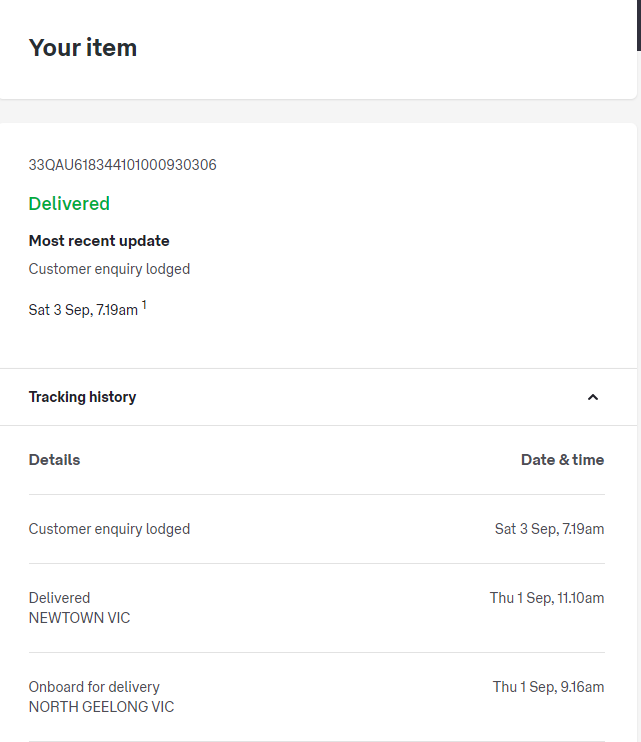Click the Details column header

54,460
